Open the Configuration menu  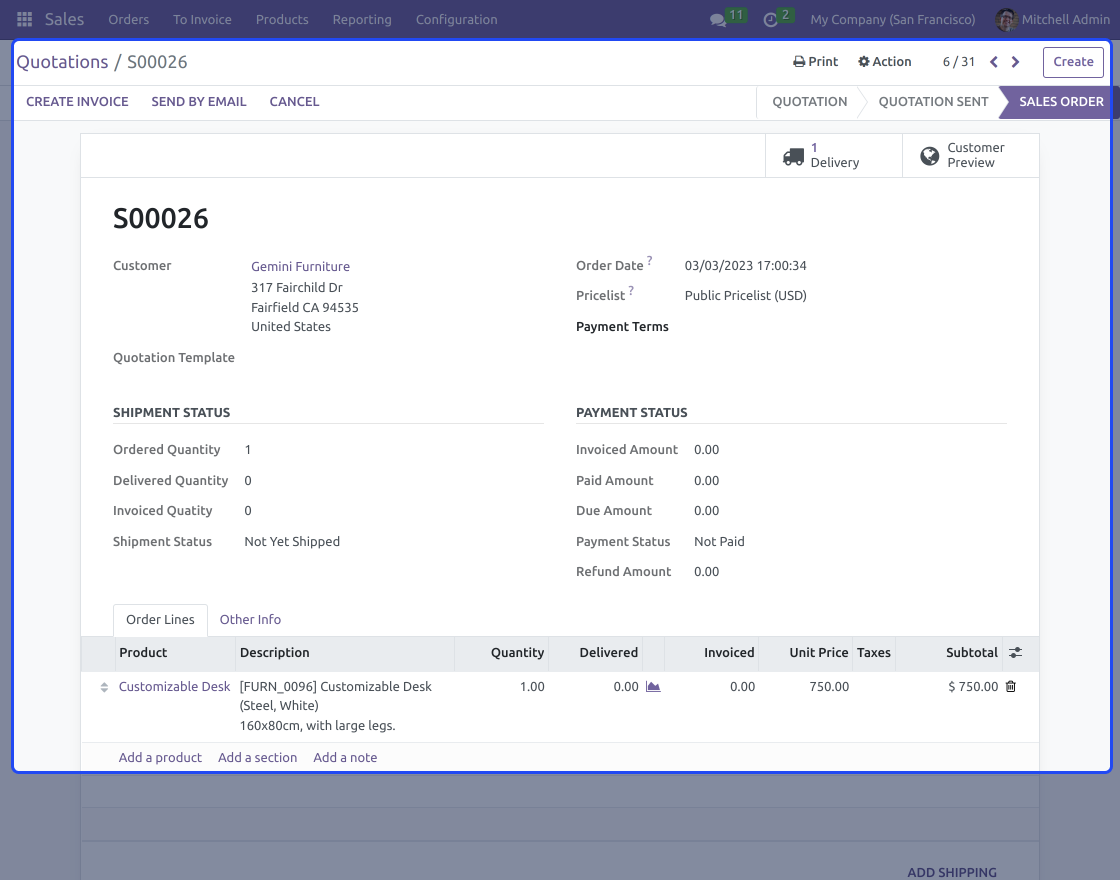(456, 19)
